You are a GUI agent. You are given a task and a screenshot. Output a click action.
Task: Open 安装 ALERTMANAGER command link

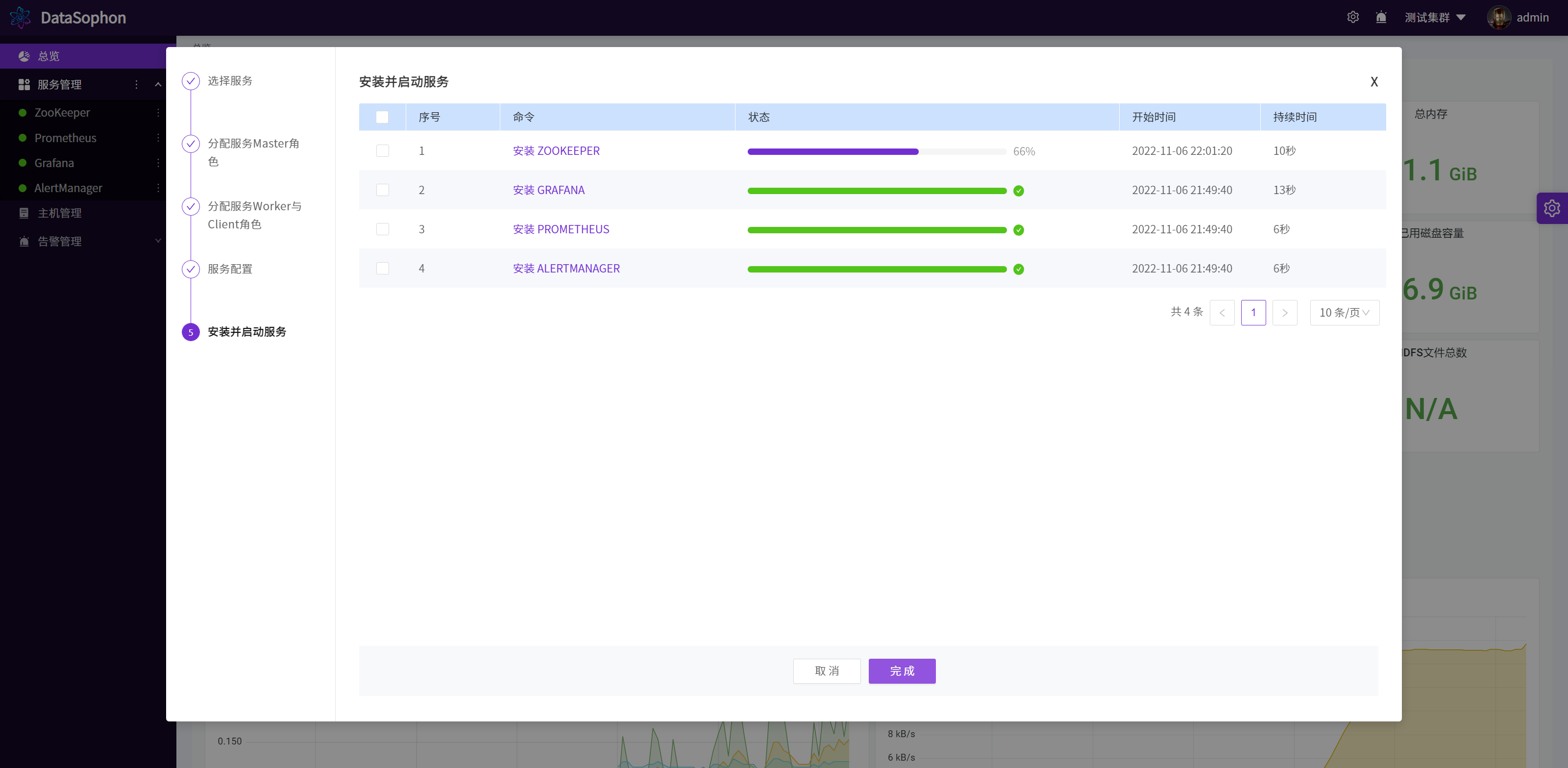click(x=566, y=269)
